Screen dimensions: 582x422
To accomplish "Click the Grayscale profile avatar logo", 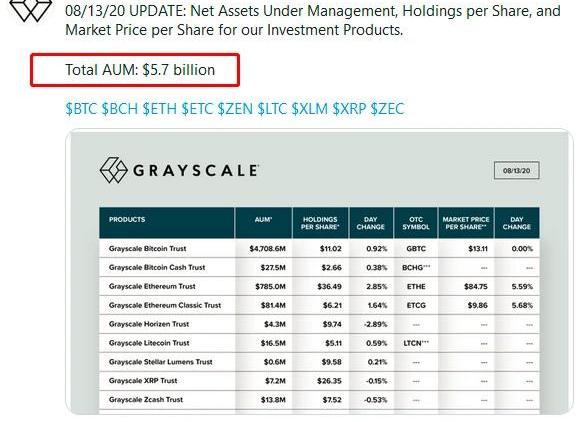I will pos(30,10).
